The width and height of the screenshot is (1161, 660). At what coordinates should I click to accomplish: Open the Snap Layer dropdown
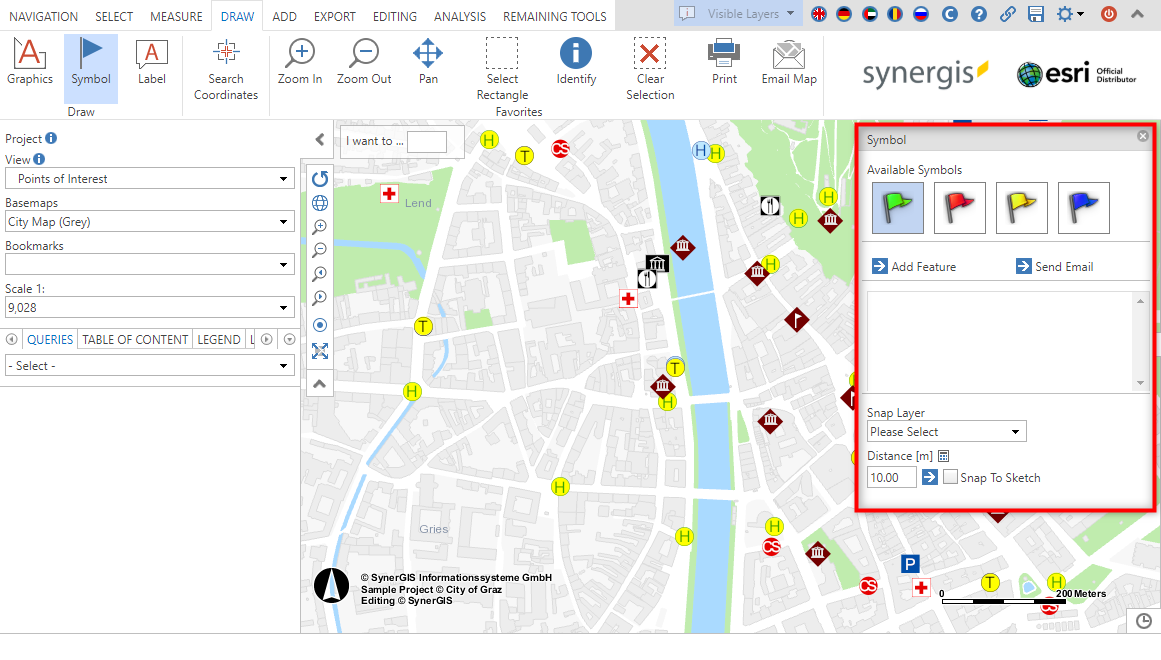946,431
